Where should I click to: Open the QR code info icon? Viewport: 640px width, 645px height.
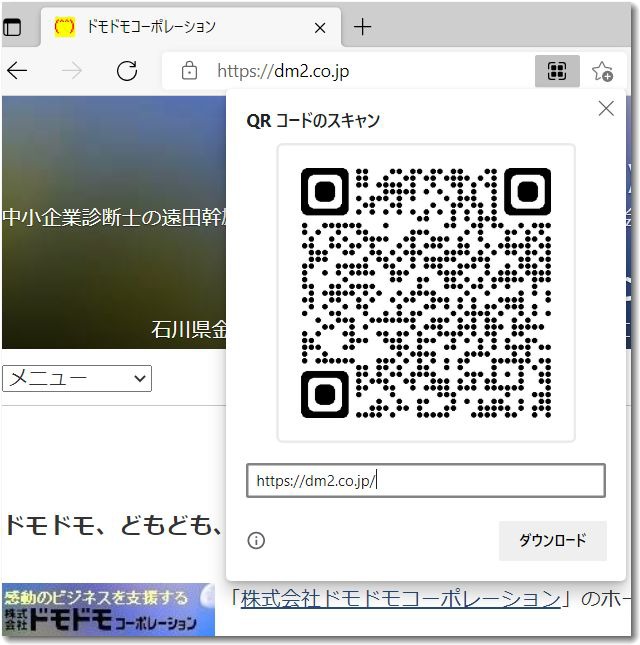pyautogui.click(x=256, y=540)
